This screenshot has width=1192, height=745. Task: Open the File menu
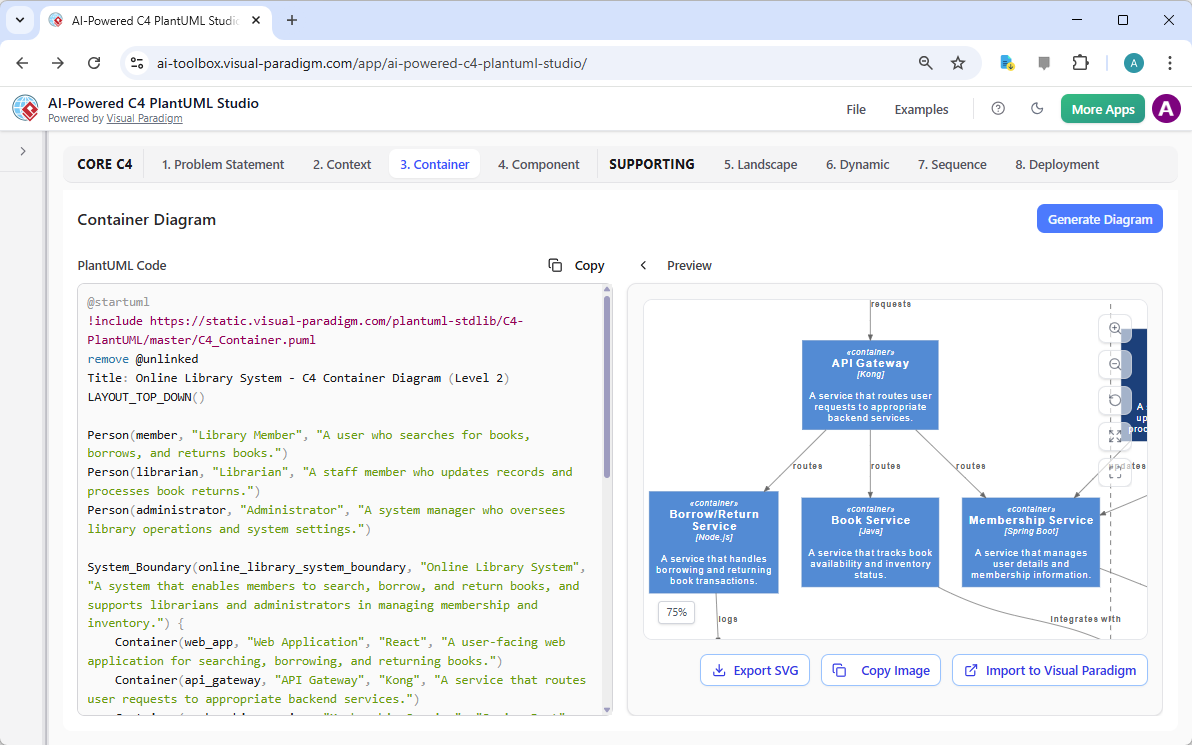pyautogui.click(x=856, y=109)
